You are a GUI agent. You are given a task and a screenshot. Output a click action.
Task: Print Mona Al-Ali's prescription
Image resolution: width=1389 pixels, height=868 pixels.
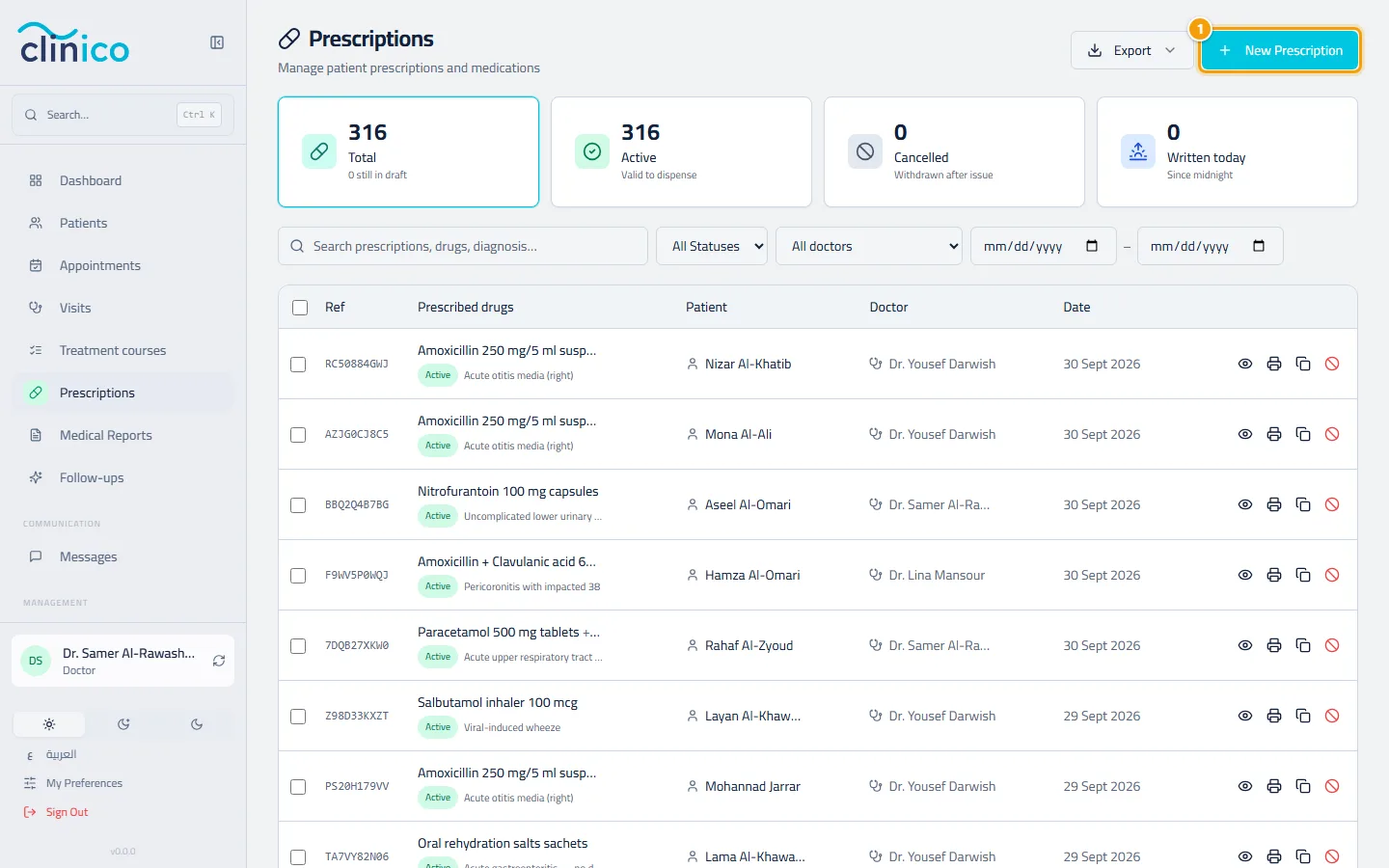[x=1274, y=434]
